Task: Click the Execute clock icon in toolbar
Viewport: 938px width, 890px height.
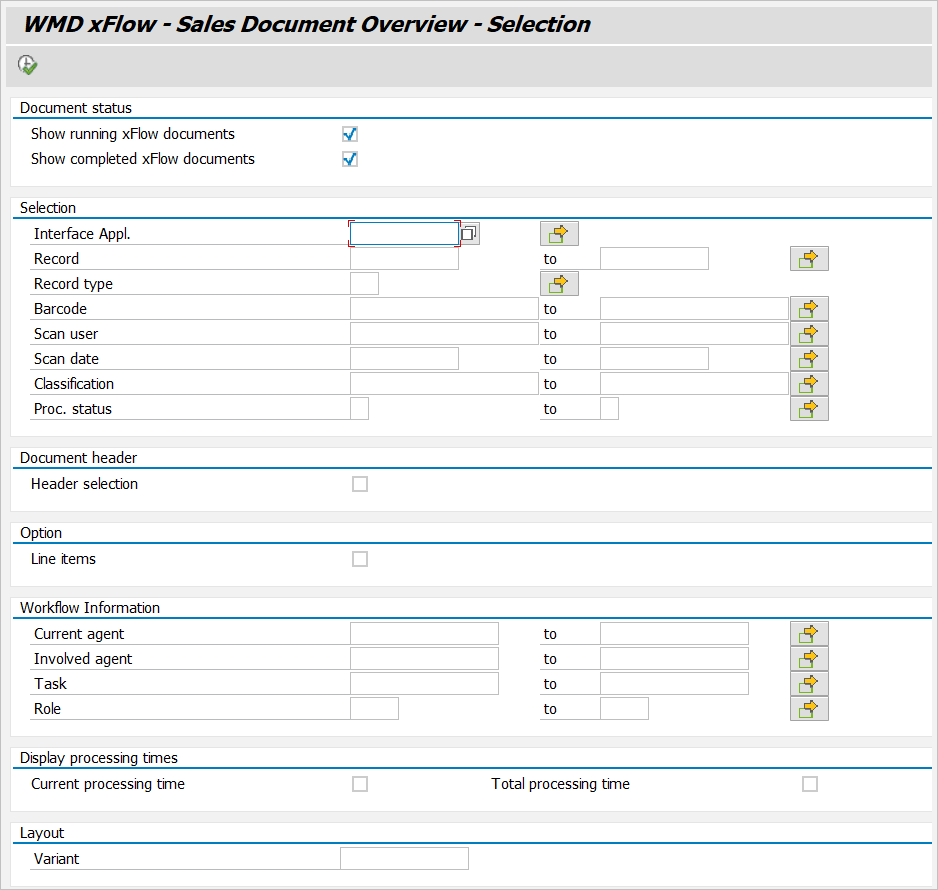Action: (27, 65)
